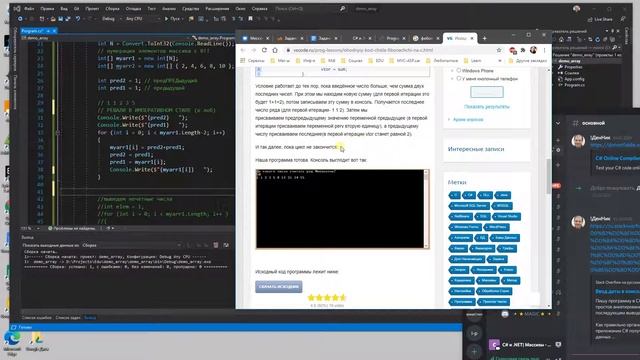Click the Google Drive desktop icon
640x360 pixels.
tap(37, 342)
